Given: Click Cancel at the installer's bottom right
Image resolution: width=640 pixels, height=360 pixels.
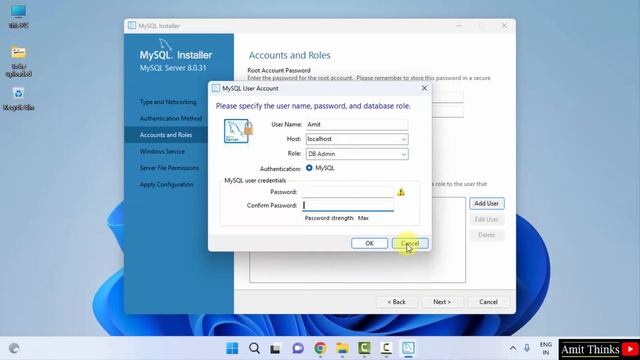Looking at the screenshot, I should point(489,302).
